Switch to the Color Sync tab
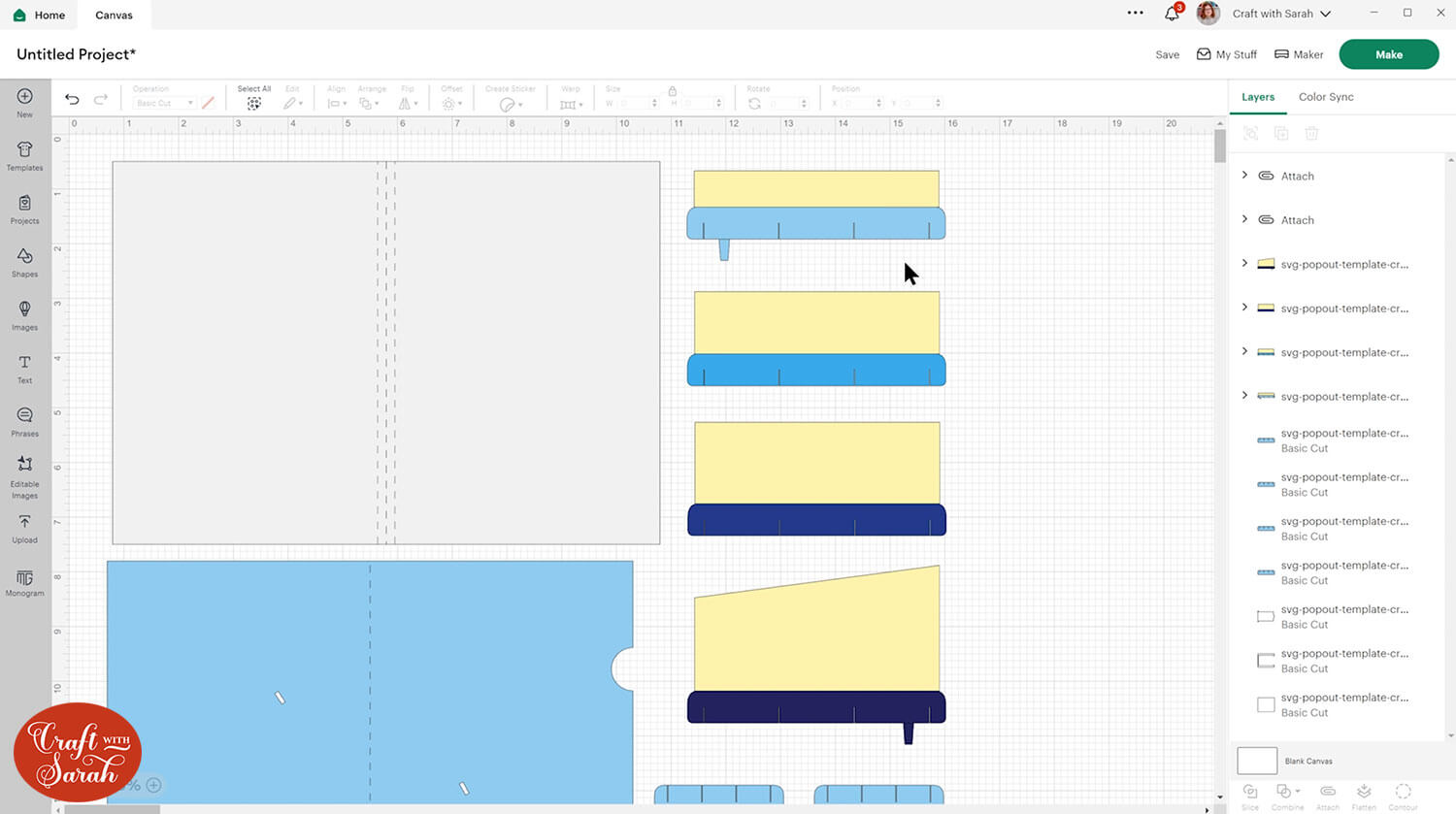 click(1325, 97)
